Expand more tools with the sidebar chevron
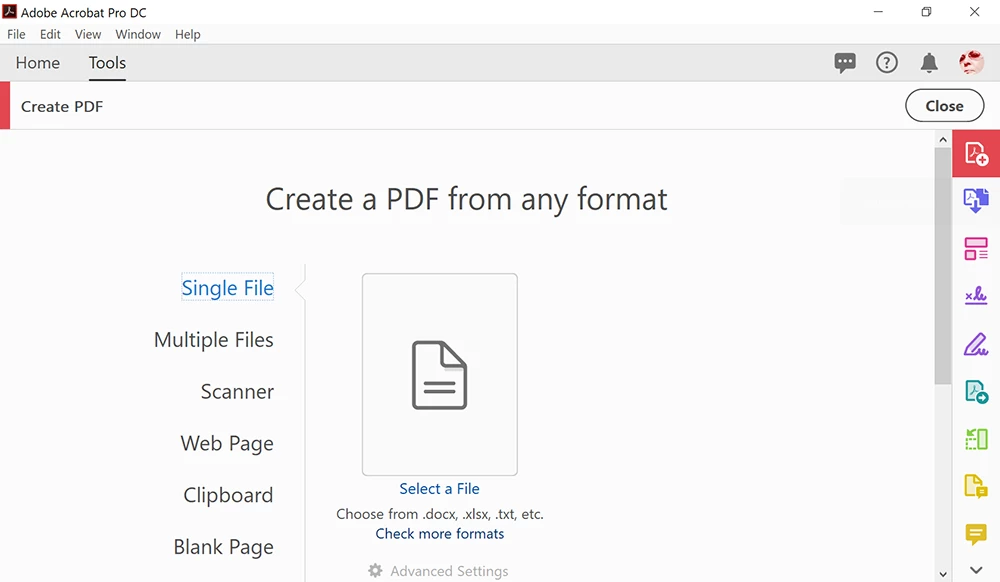This screenshot has height=582, width=1000. [x=976, y=570]
